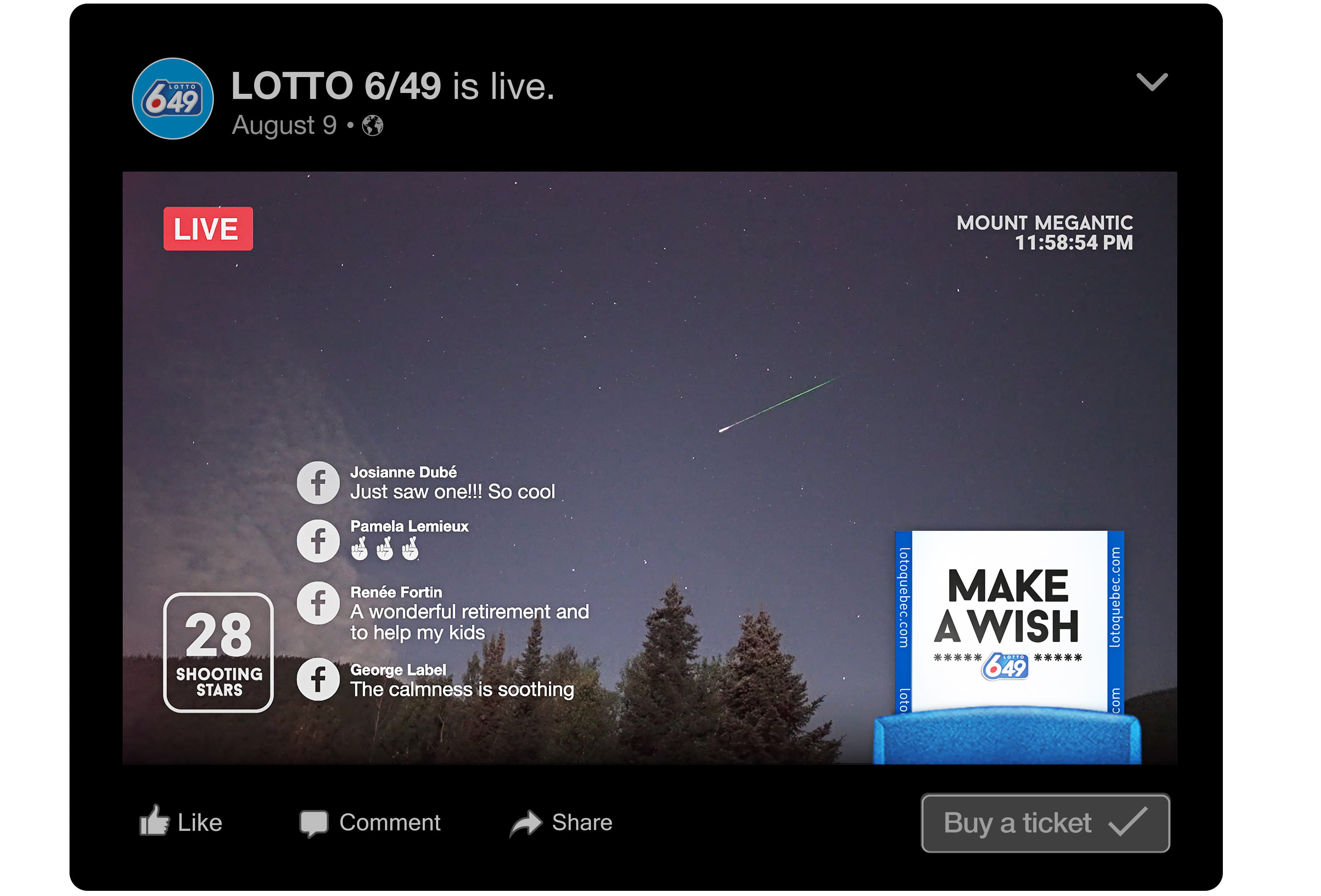Open the LOTTO 6/49 profile picture
Viewport: 1321px width, 896px height.
pos(173,99)
